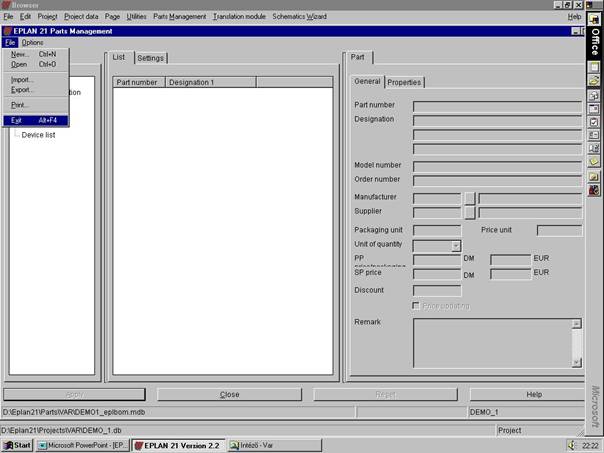604x453 pixels.
Task: Click the small button beside Supplier field
Action: (x=469, y=212)
